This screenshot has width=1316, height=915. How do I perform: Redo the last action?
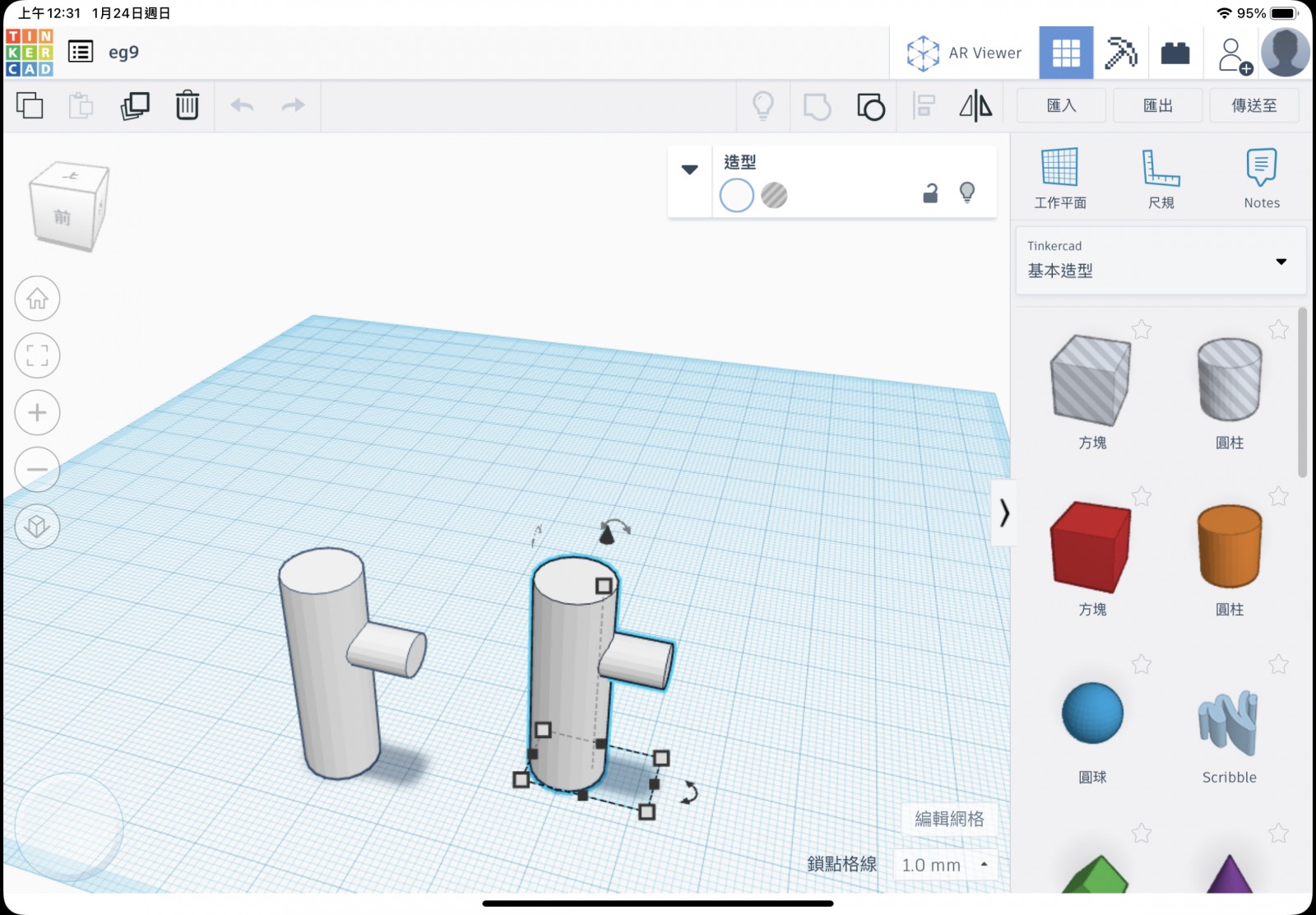coord(293,105)
